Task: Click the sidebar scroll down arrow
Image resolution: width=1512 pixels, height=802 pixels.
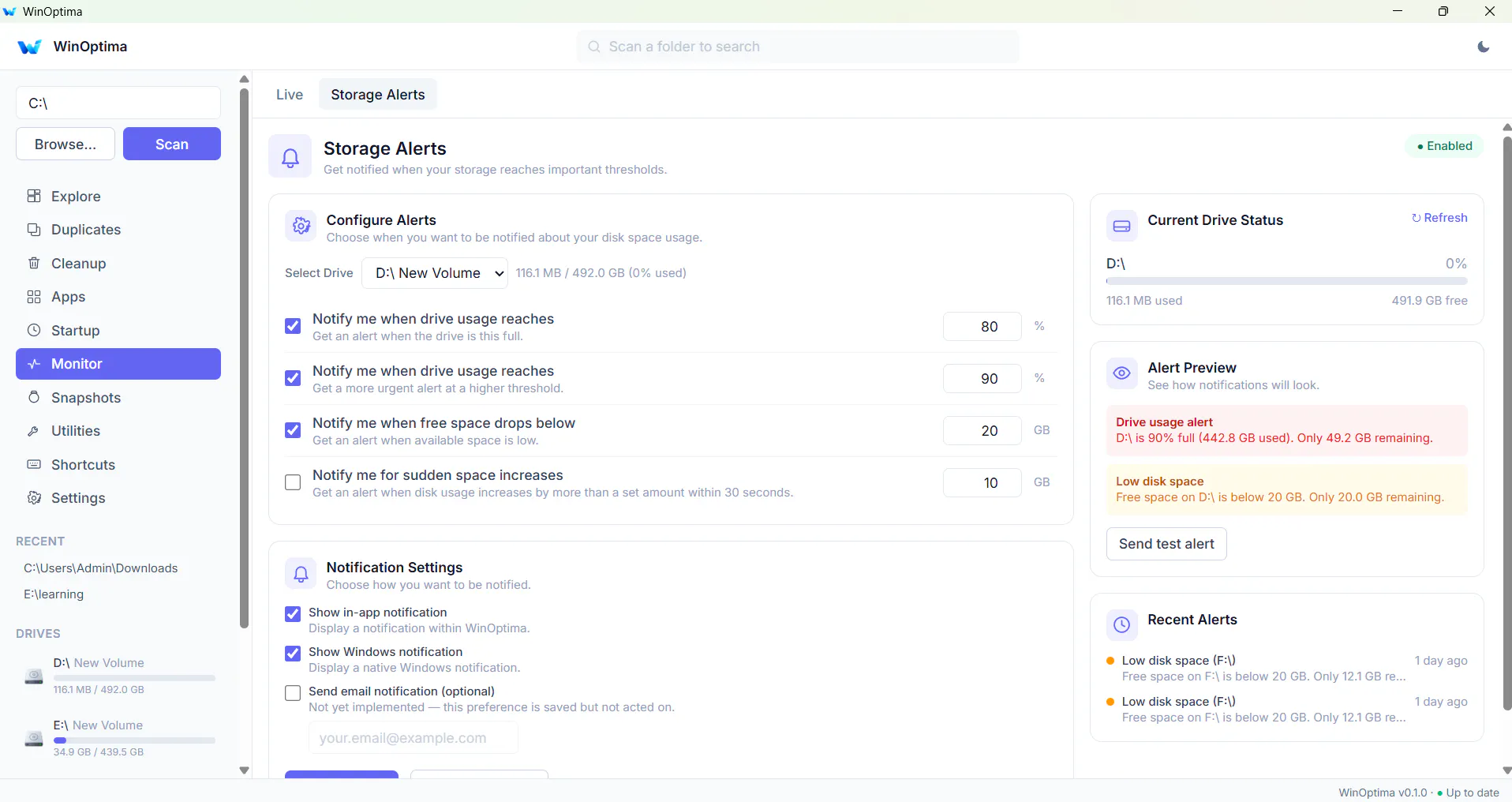Action: tap(244, 770)
